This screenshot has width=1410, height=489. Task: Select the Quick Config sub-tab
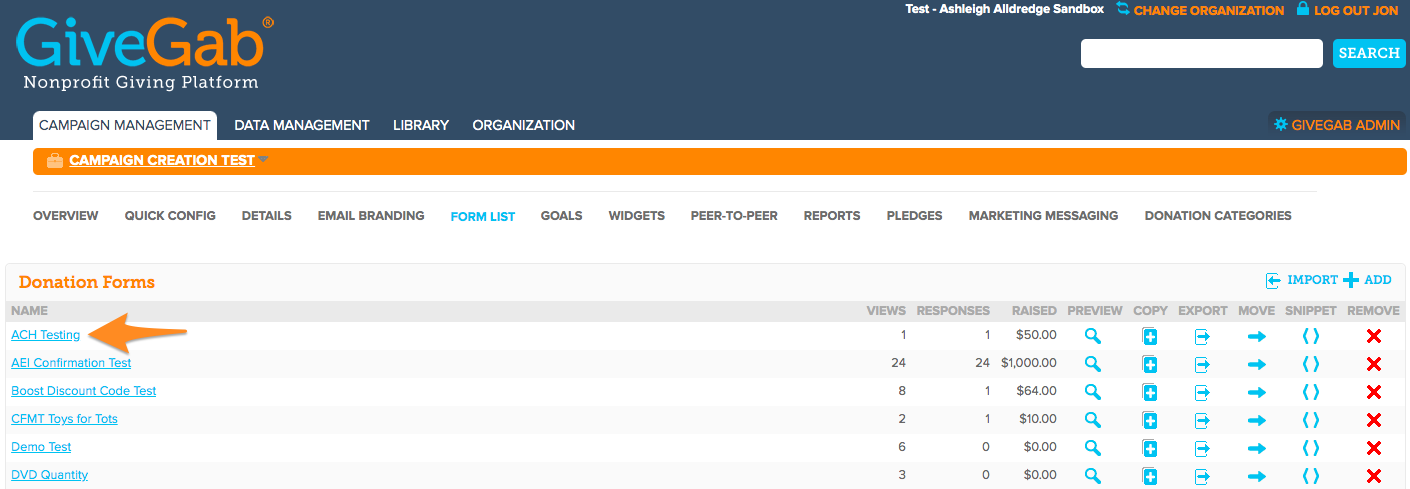pyautogui.click(x=170, y=216)
